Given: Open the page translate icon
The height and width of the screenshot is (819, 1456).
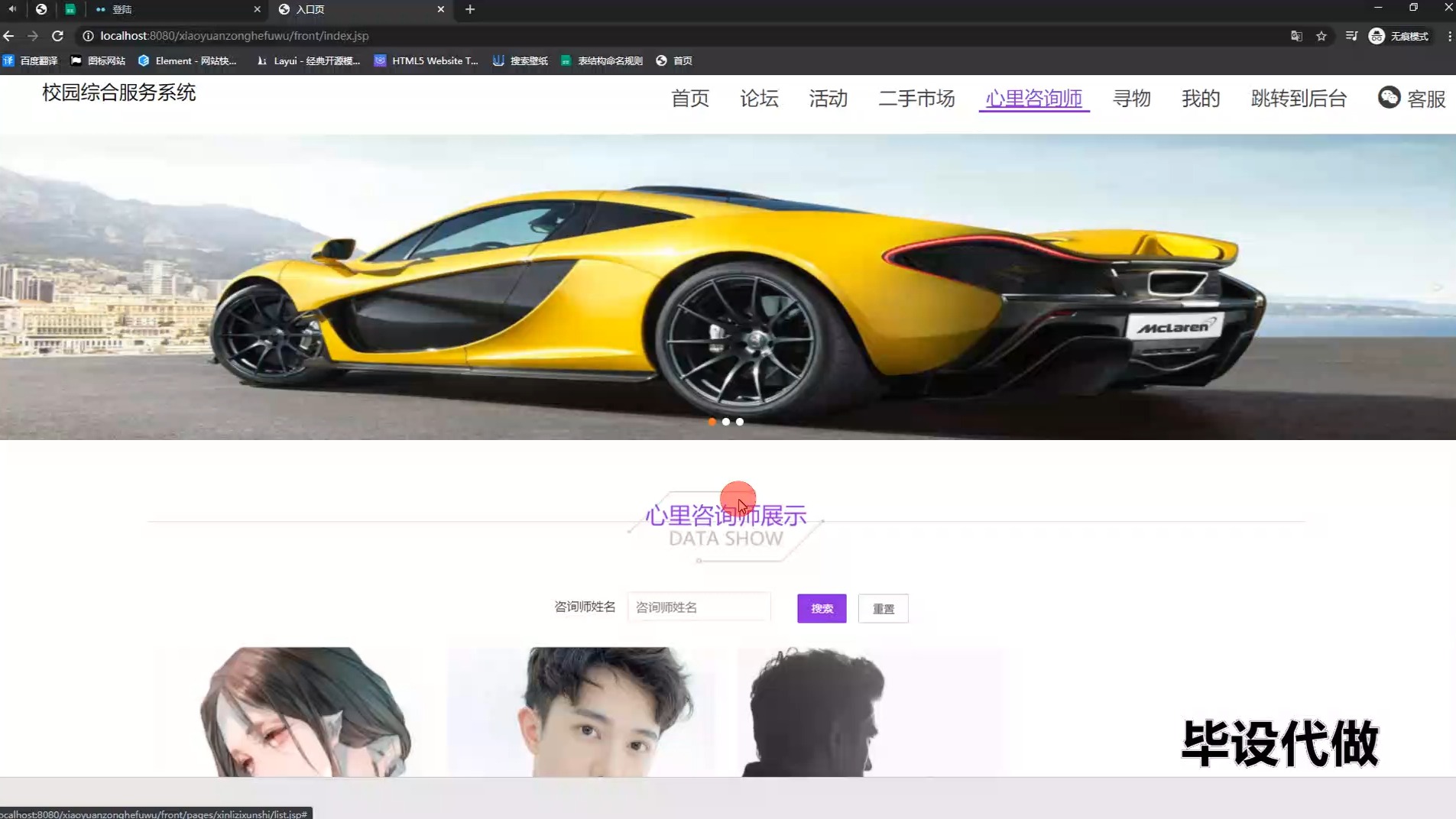Looking at the screenshot, I should click(x=1296, y=36).
